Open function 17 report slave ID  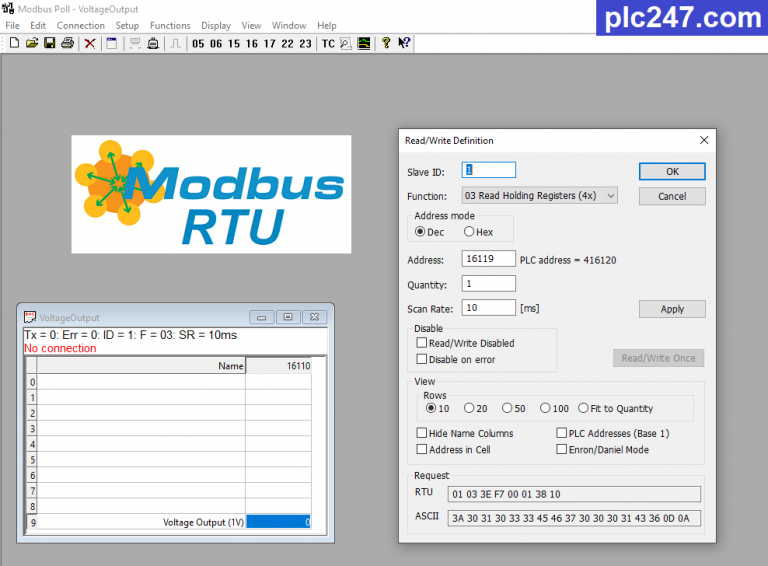coord(269,44)
